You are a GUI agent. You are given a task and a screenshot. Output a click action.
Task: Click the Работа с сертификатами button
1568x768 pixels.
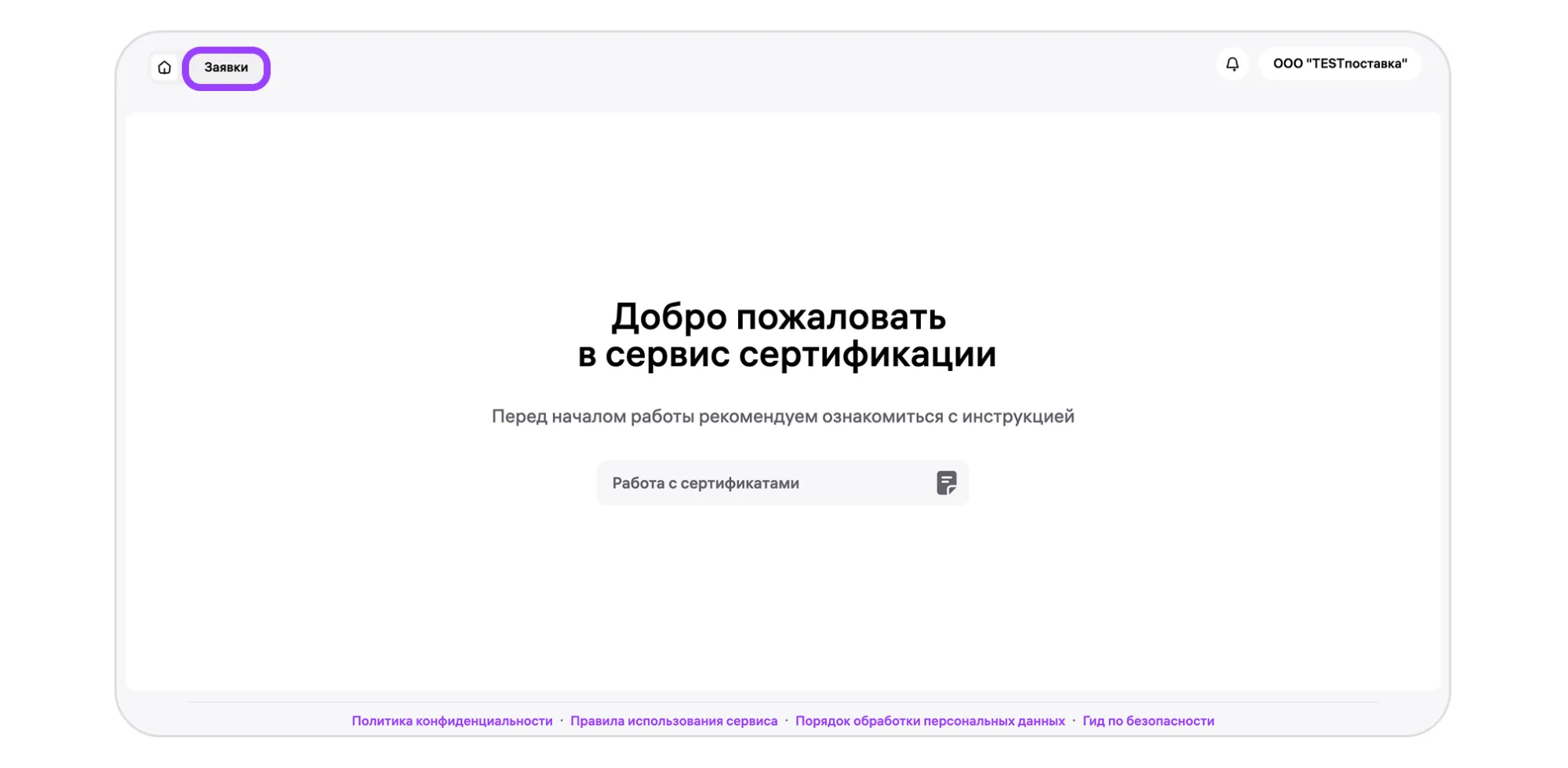click(781, 483)
